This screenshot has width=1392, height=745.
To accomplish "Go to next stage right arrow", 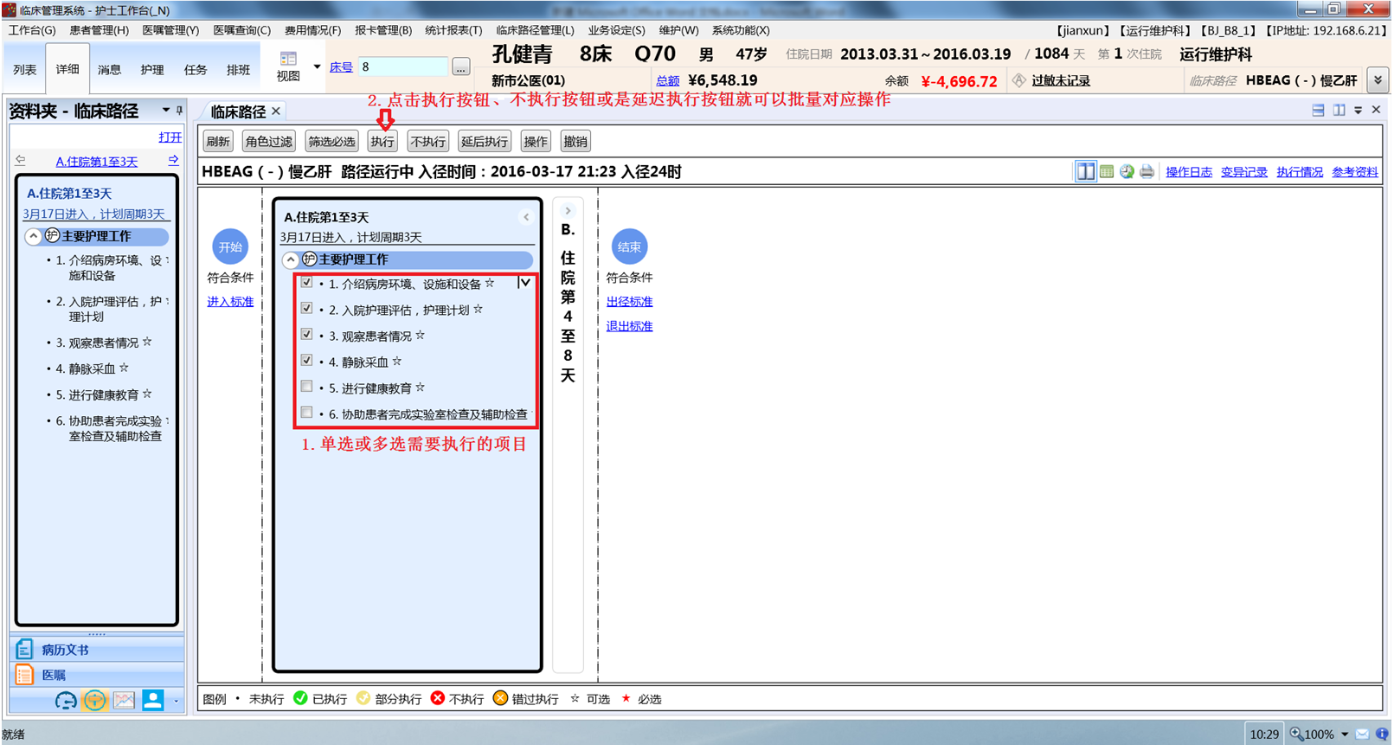I will point(173,160).
